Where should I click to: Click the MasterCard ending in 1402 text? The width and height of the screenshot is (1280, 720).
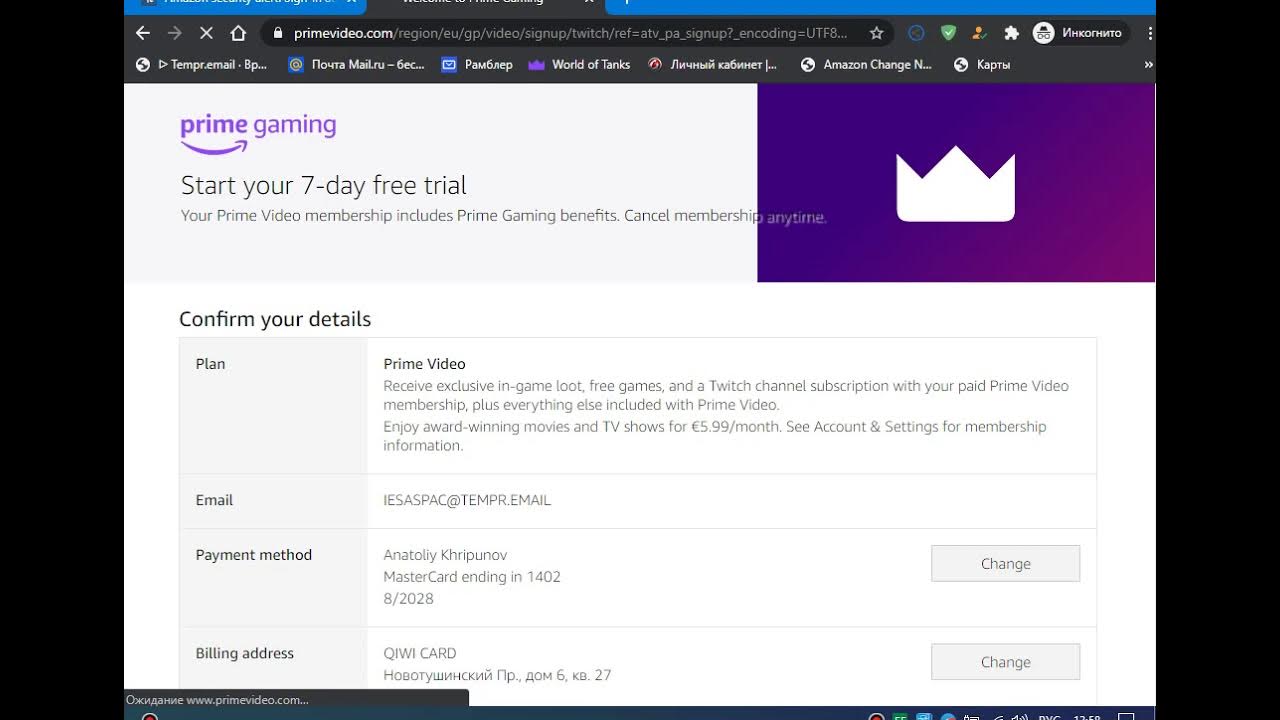pyautogui.click(x=472, y=577)
